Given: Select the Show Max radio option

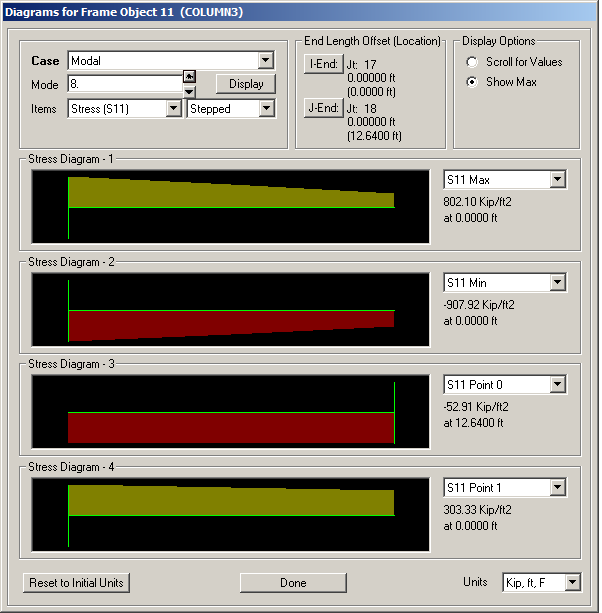Looking at the screenshot, I should 472,82.
